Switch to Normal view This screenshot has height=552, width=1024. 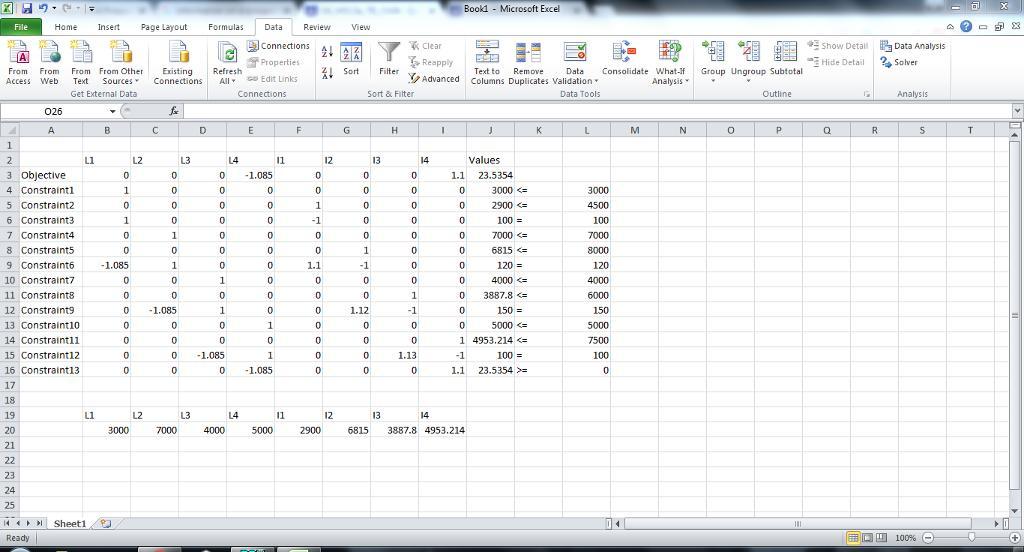(x=853, y=538)
